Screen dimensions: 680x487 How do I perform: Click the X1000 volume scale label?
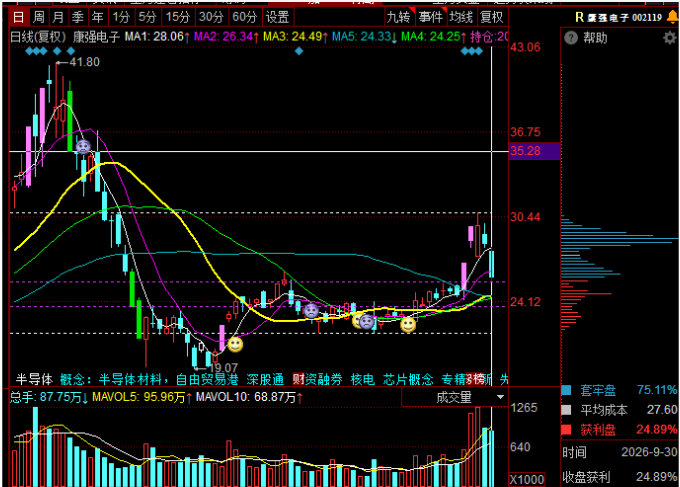(527, 480)
